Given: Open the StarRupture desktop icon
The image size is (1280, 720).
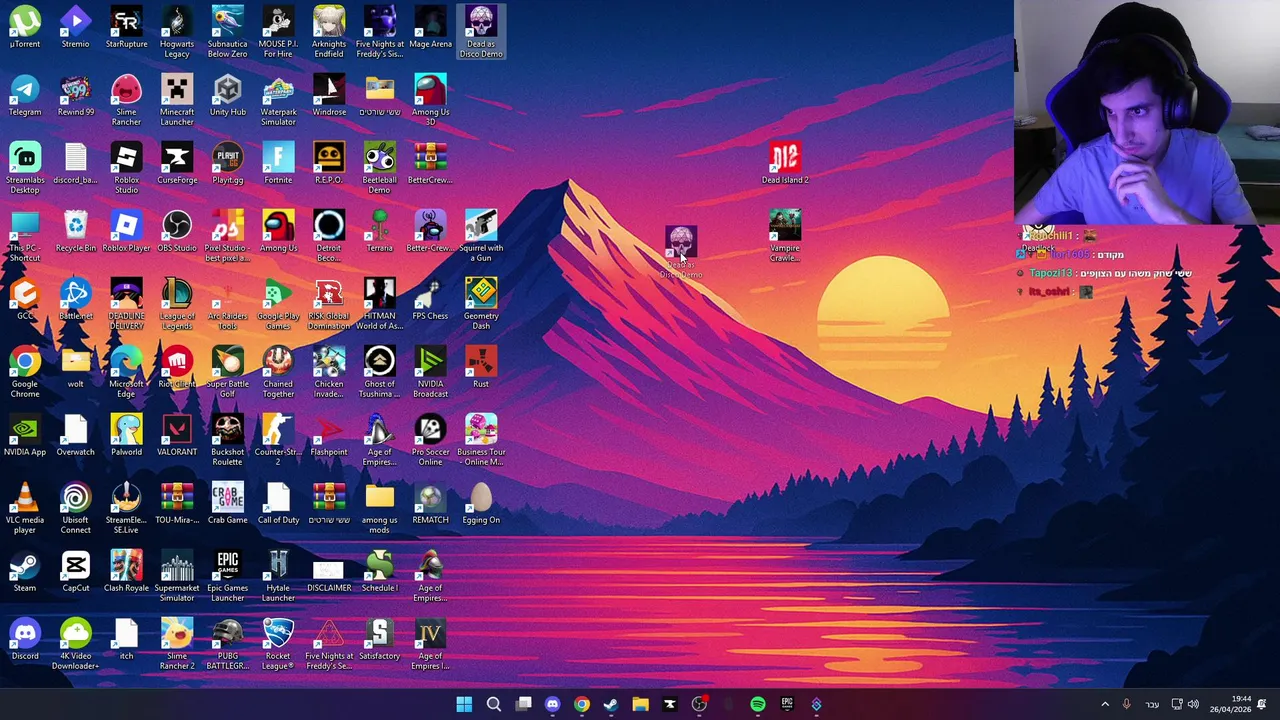Looking at the screenshot, I should point(126,28).
